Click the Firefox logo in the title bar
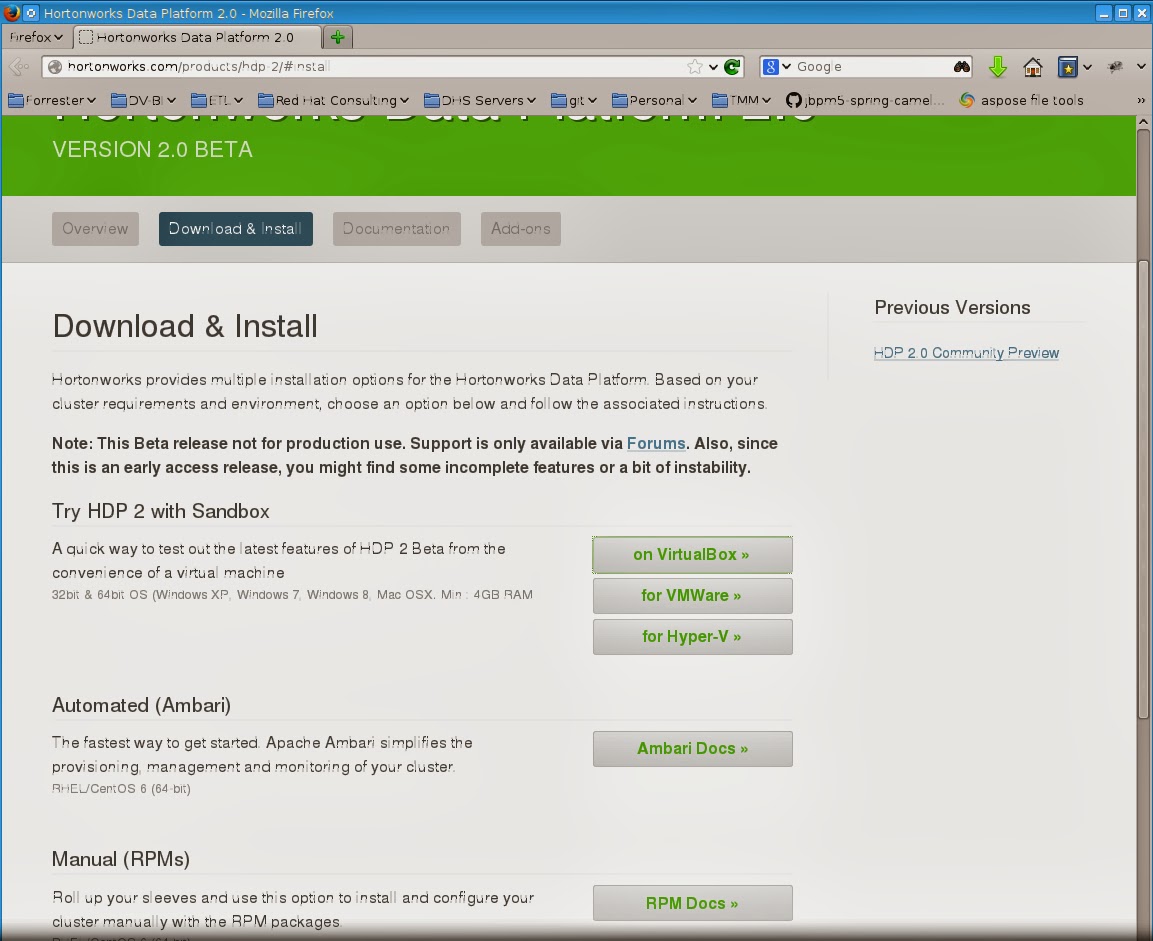This screenshot has height=941, width=1153. click(11, 12)
